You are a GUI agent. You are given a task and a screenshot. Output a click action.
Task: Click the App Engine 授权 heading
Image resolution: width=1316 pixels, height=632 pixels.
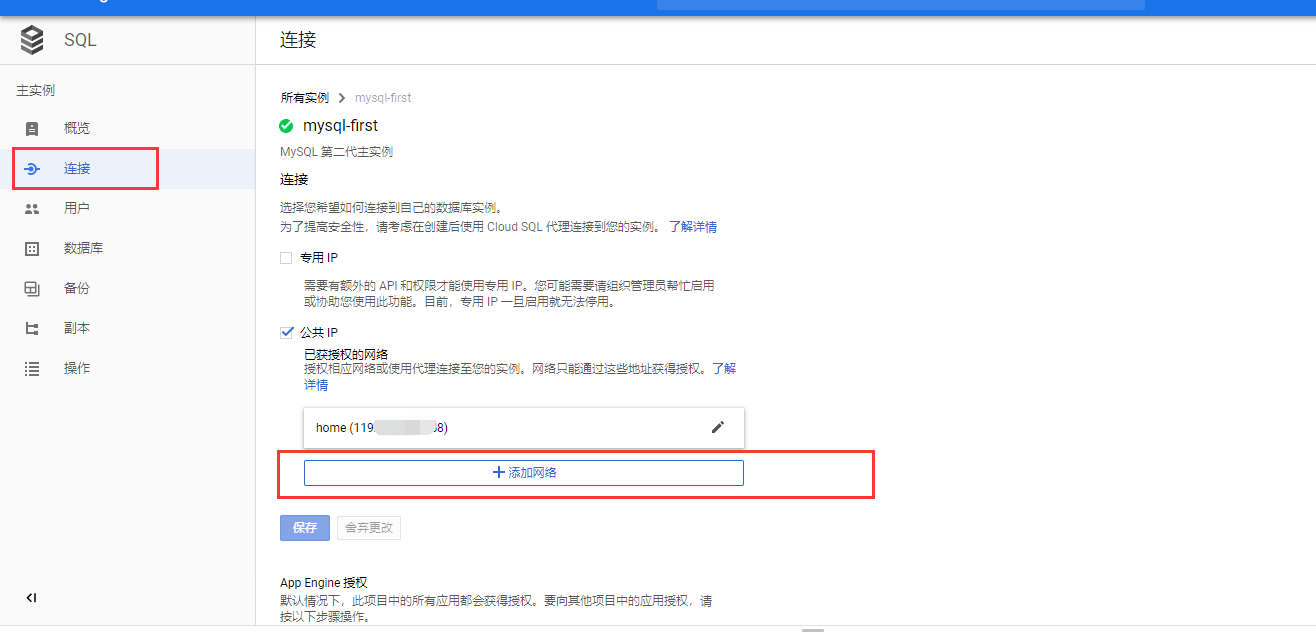click(x=324, y=582)
